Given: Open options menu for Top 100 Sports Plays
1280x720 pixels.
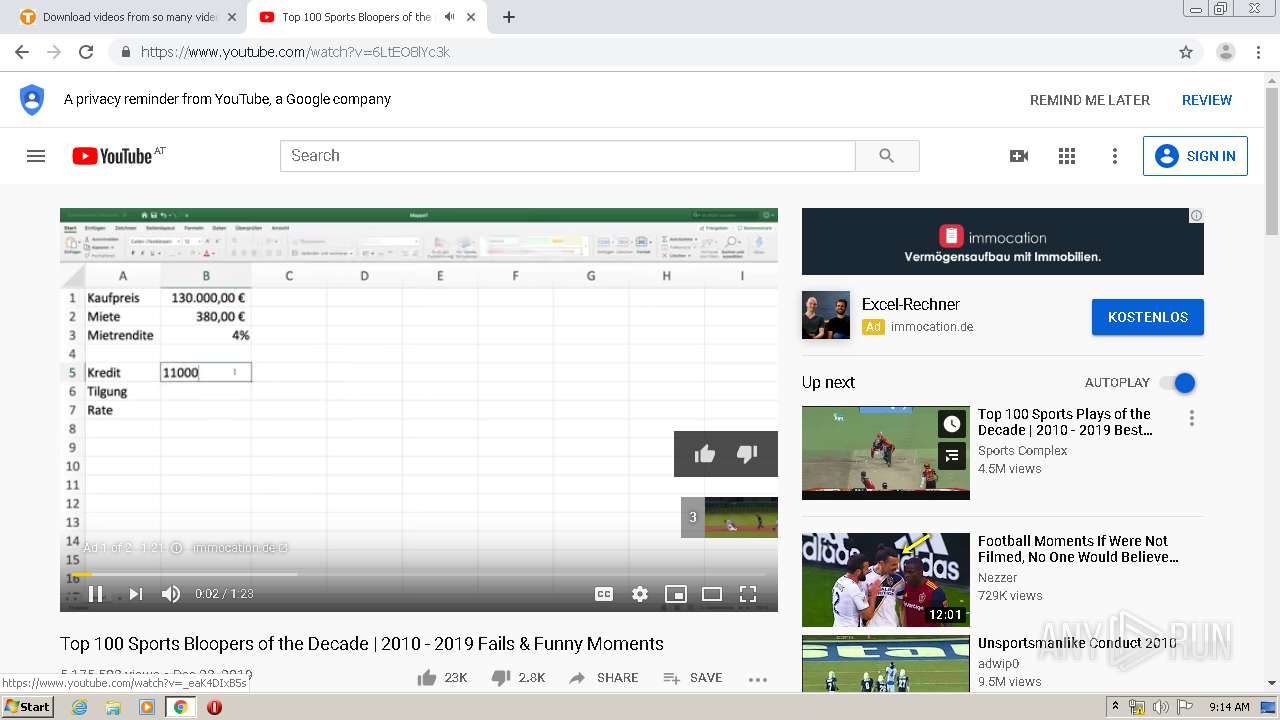Looking at the screenshot, I should (x=1191, y=418).
